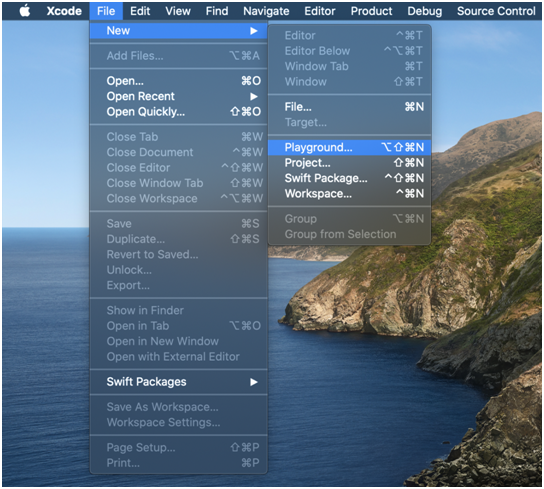Open the Source Control menu
This screenshot has width=544, height=489.
pyautogui.click(x=496, y=11)
